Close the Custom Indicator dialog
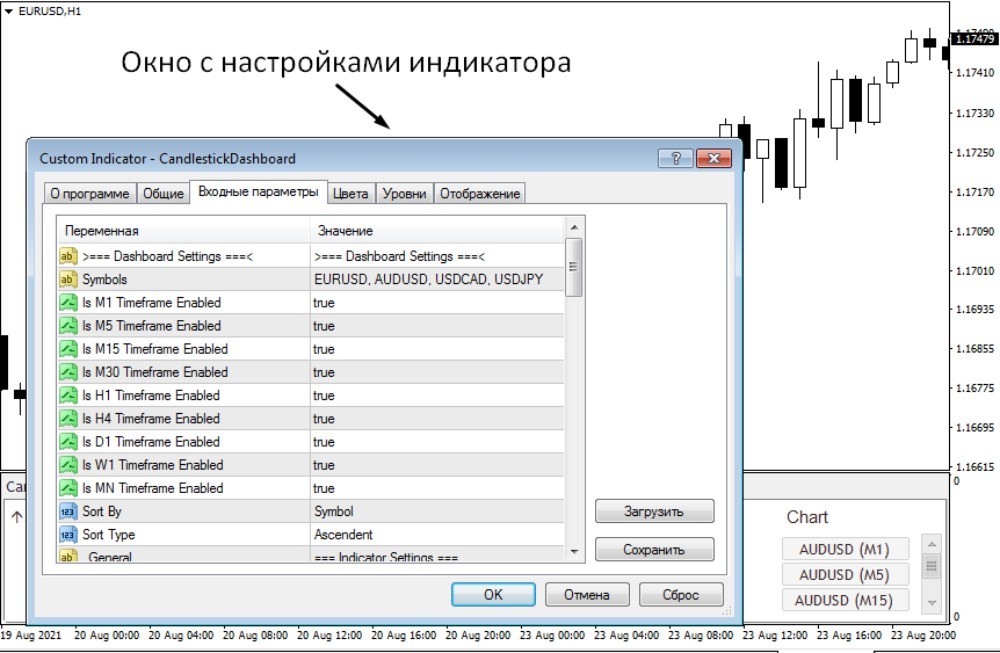The height and width of the screenshot is (653, 1000). click(714, 158)
